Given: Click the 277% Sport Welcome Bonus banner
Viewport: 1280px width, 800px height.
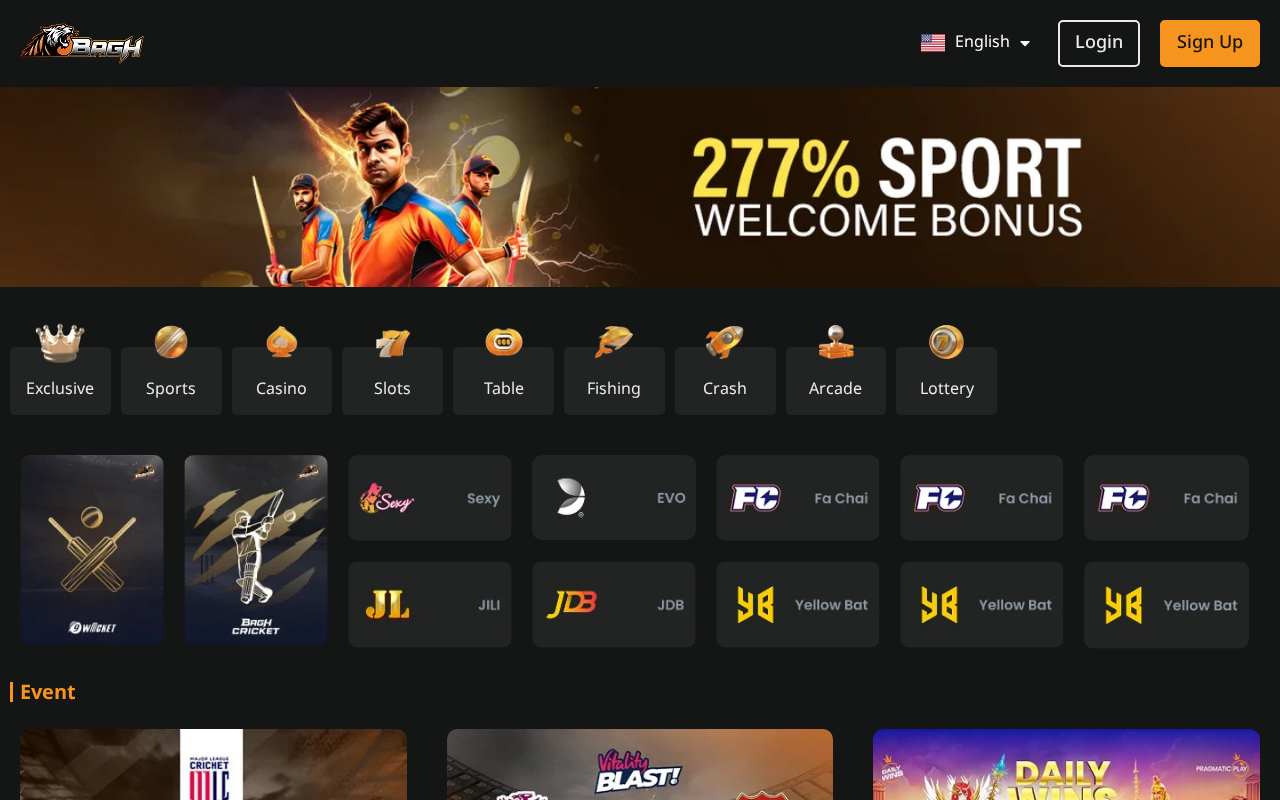Looking at the screenshot, I should (x=640, y=187).
